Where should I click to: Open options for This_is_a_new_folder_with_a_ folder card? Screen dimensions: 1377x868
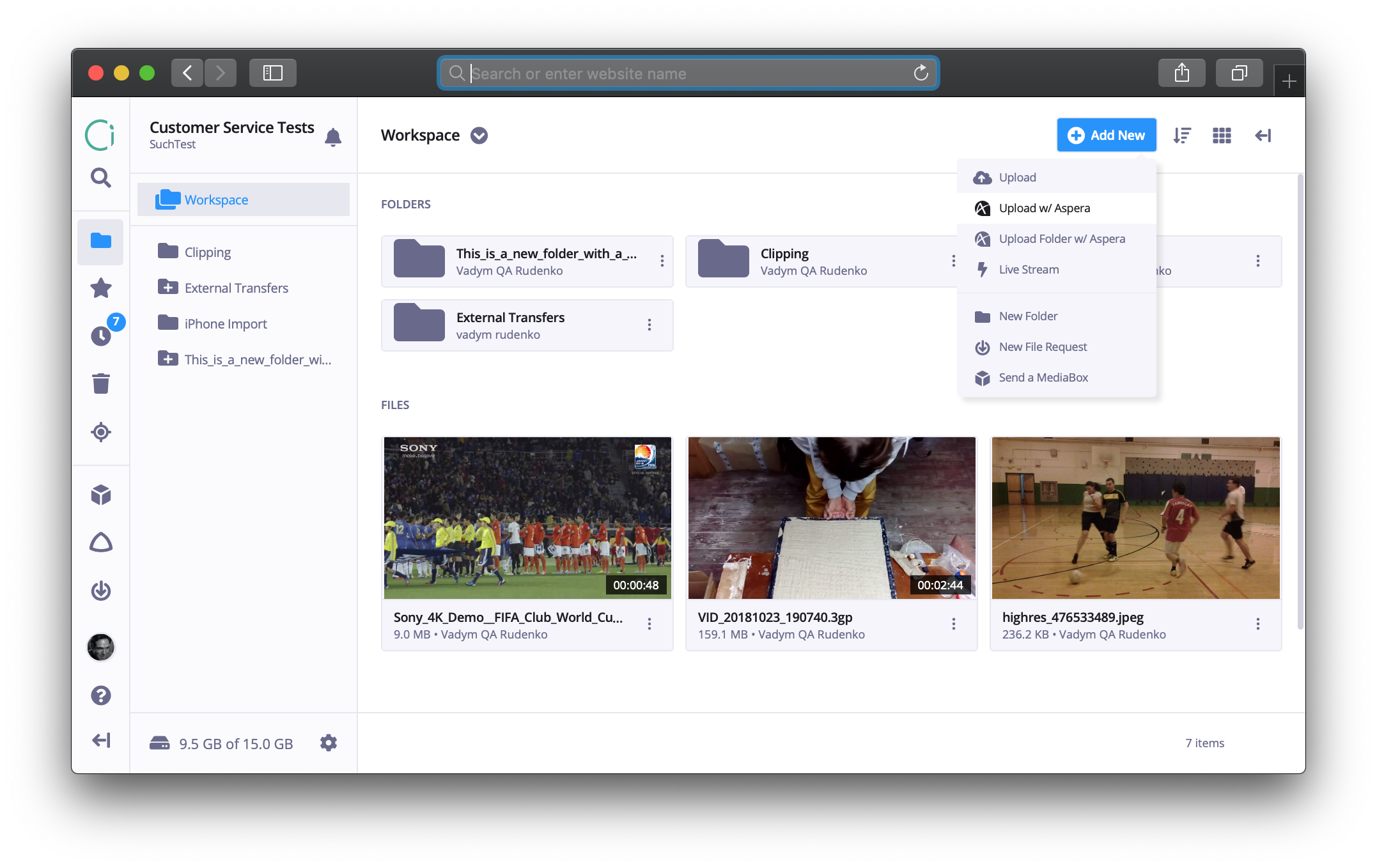(x=662, y=261)
